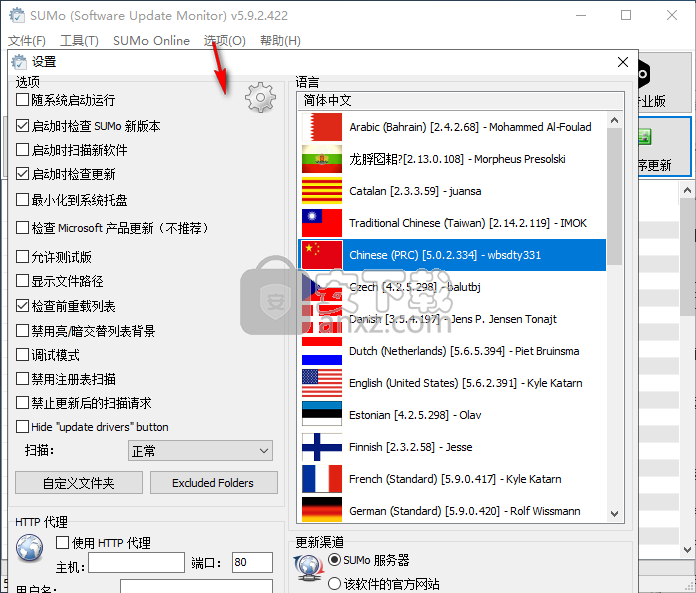Close the 设置 dialog
The height and width of the screenshot is (593, 696).
623,62
